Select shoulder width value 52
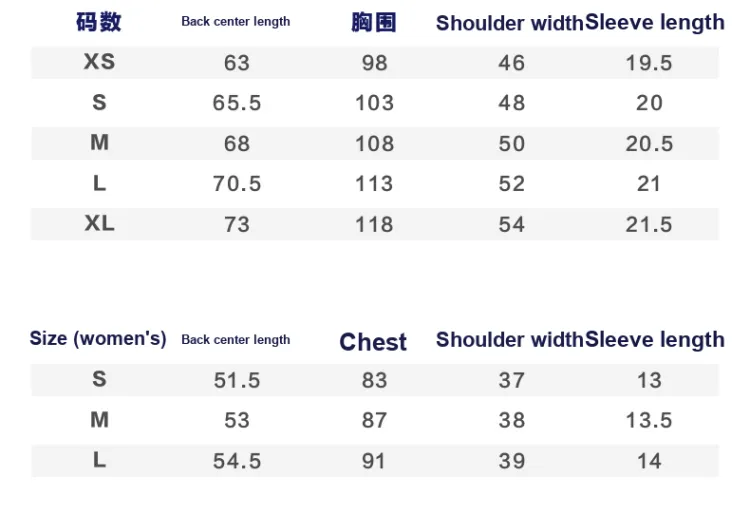 point(512,184)
